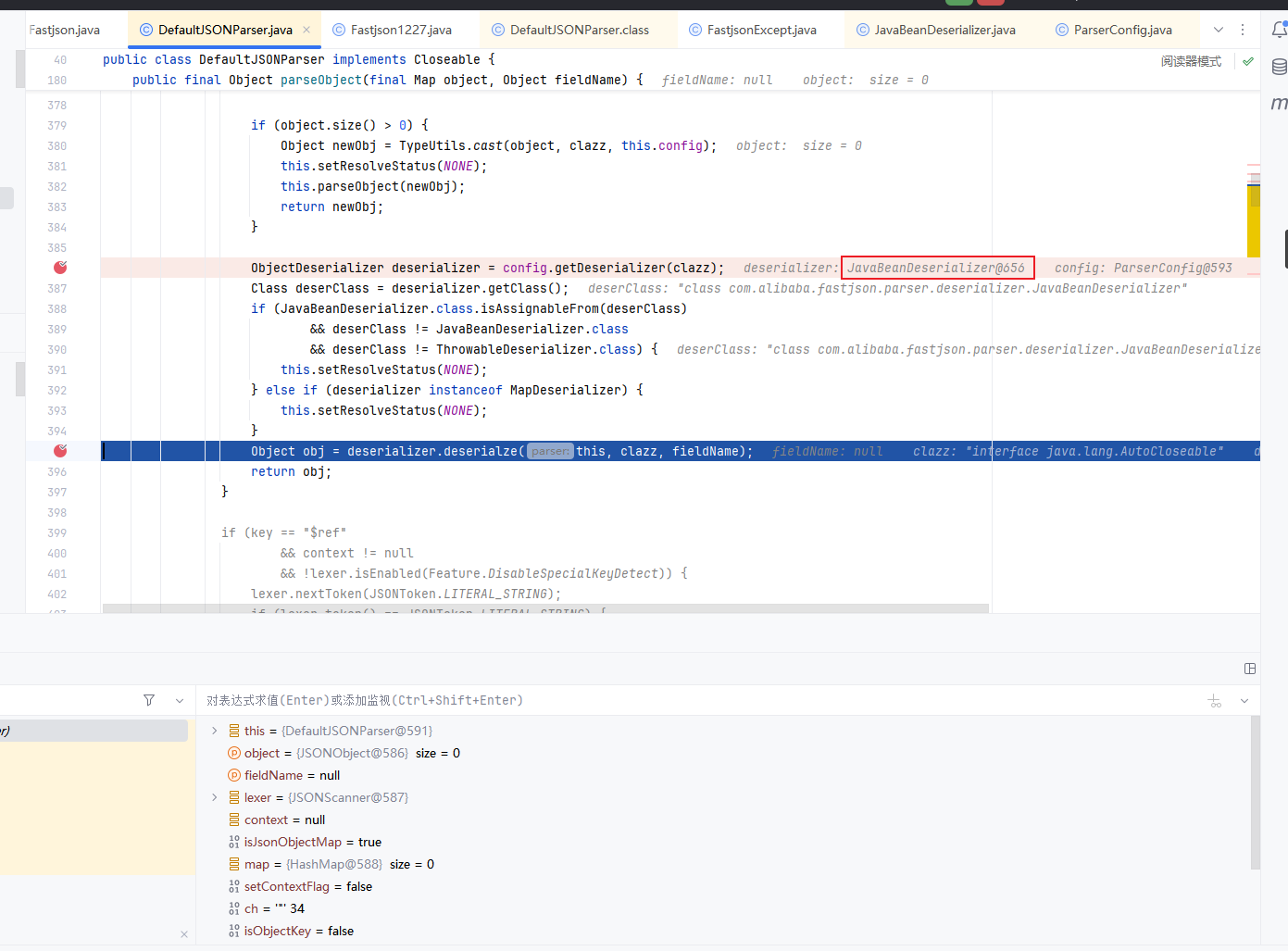This screenshot has height=951, width=1288.
Task: Select the 'object' parameter variable row
Action: tap(722, 753)
